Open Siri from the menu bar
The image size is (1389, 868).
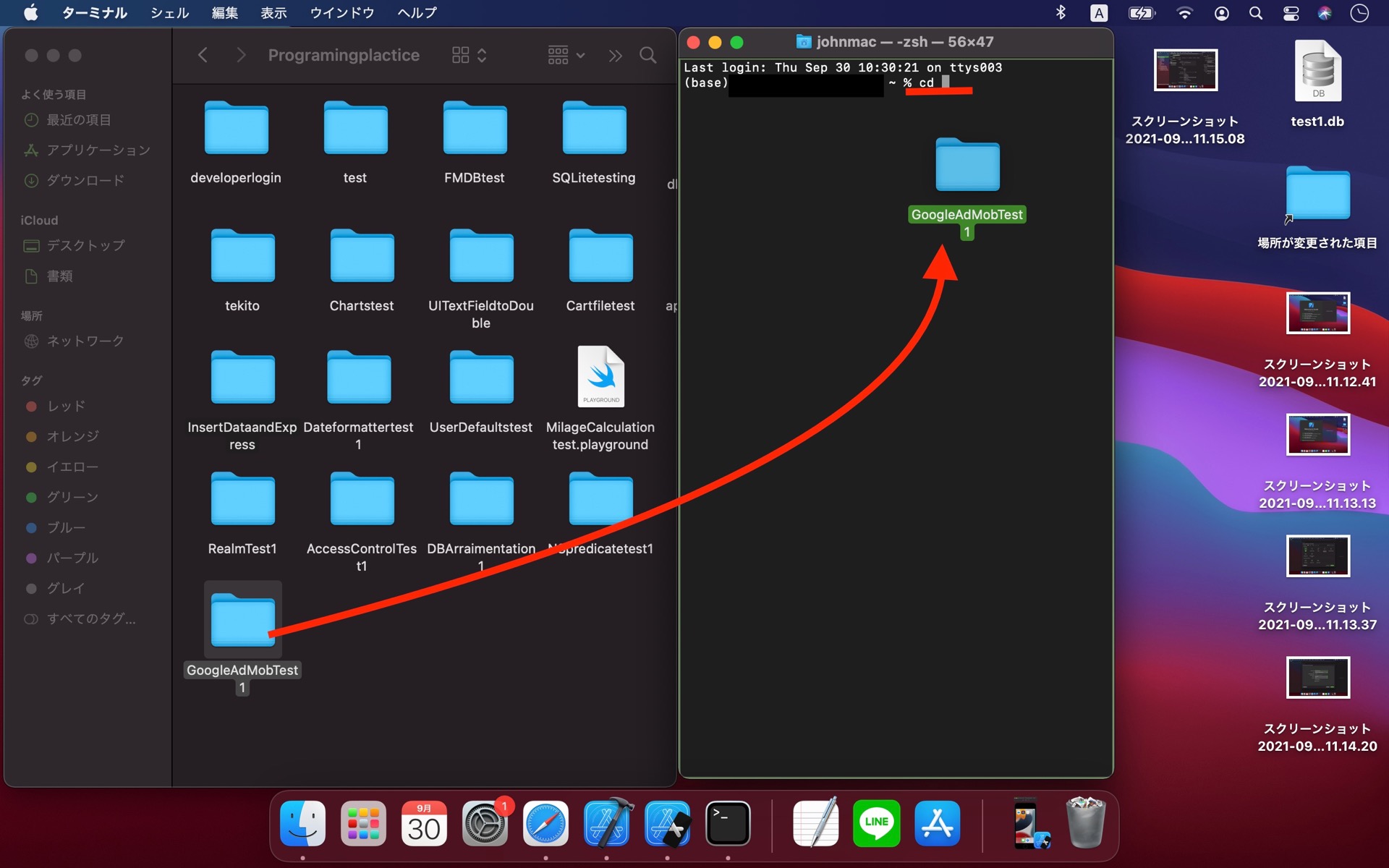click(1325, 13)
